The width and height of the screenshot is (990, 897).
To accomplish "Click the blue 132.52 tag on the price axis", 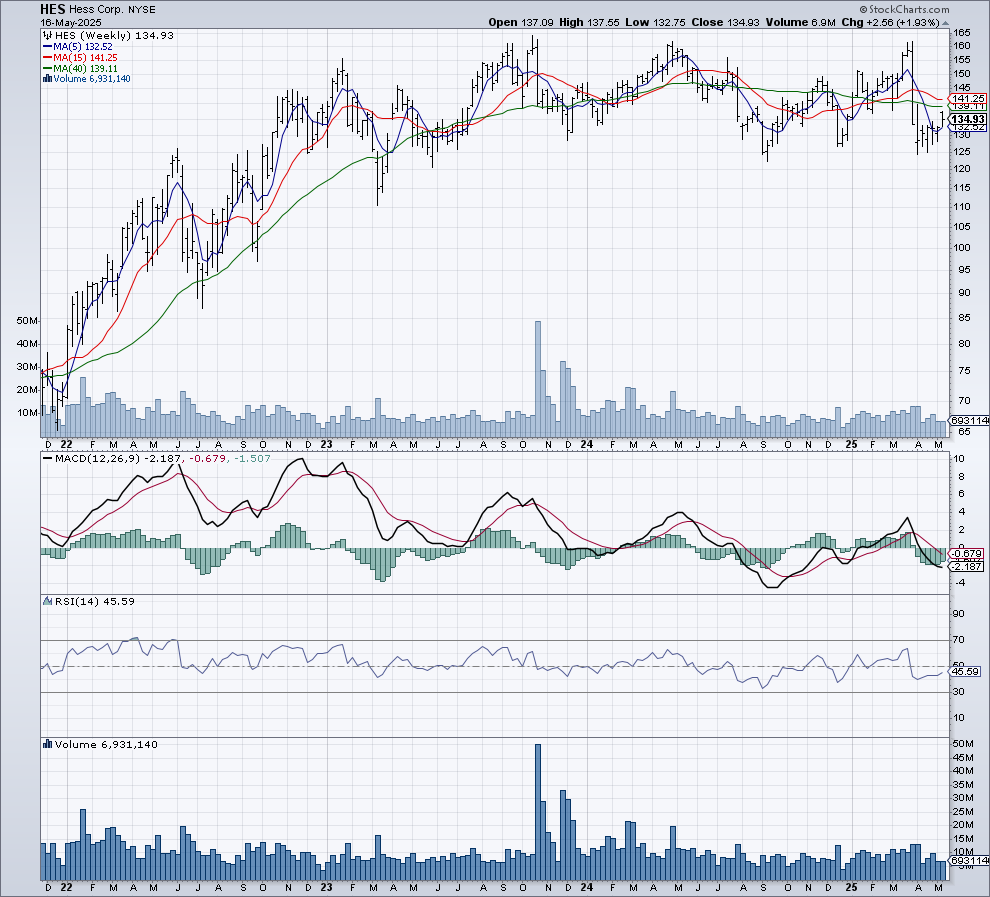I will (x=968, y=127).
